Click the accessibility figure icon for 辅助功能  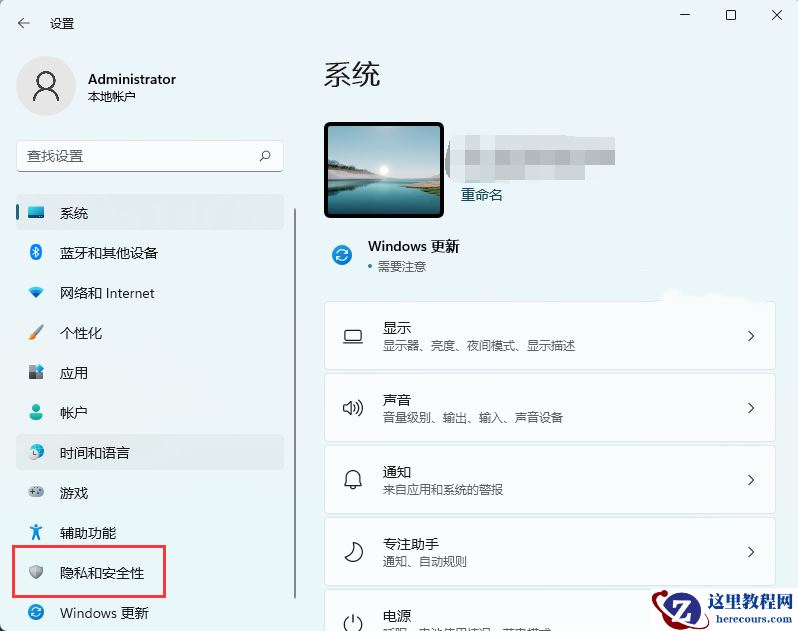(36, 532)
